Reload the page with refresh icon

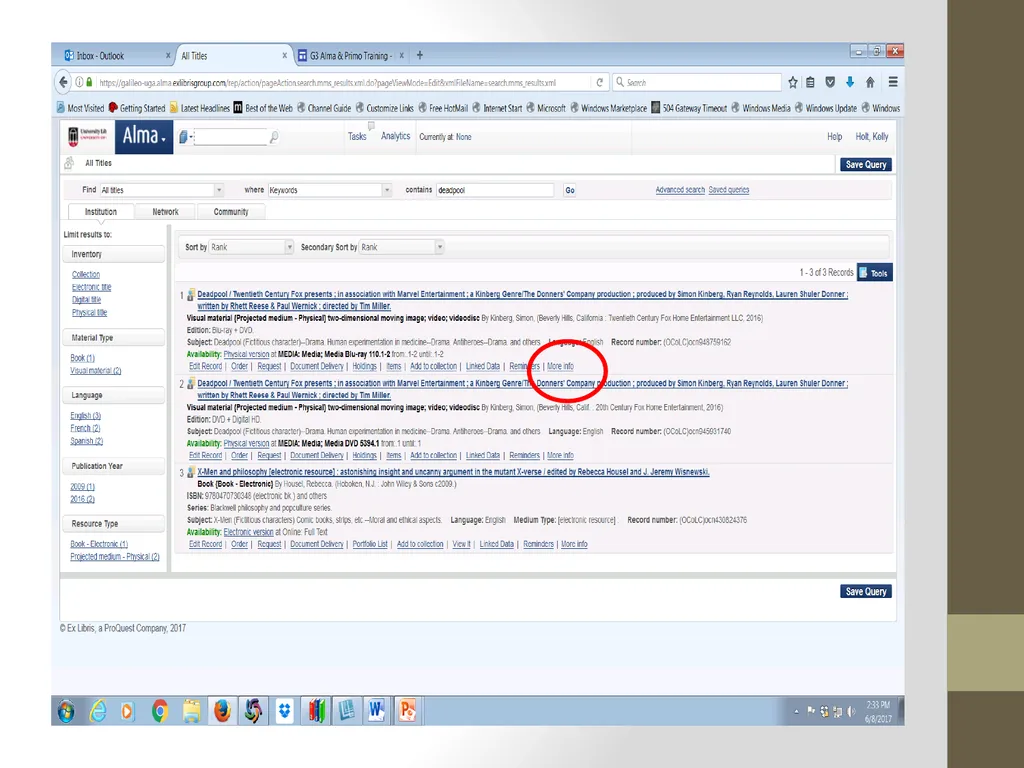click(600, 82)
